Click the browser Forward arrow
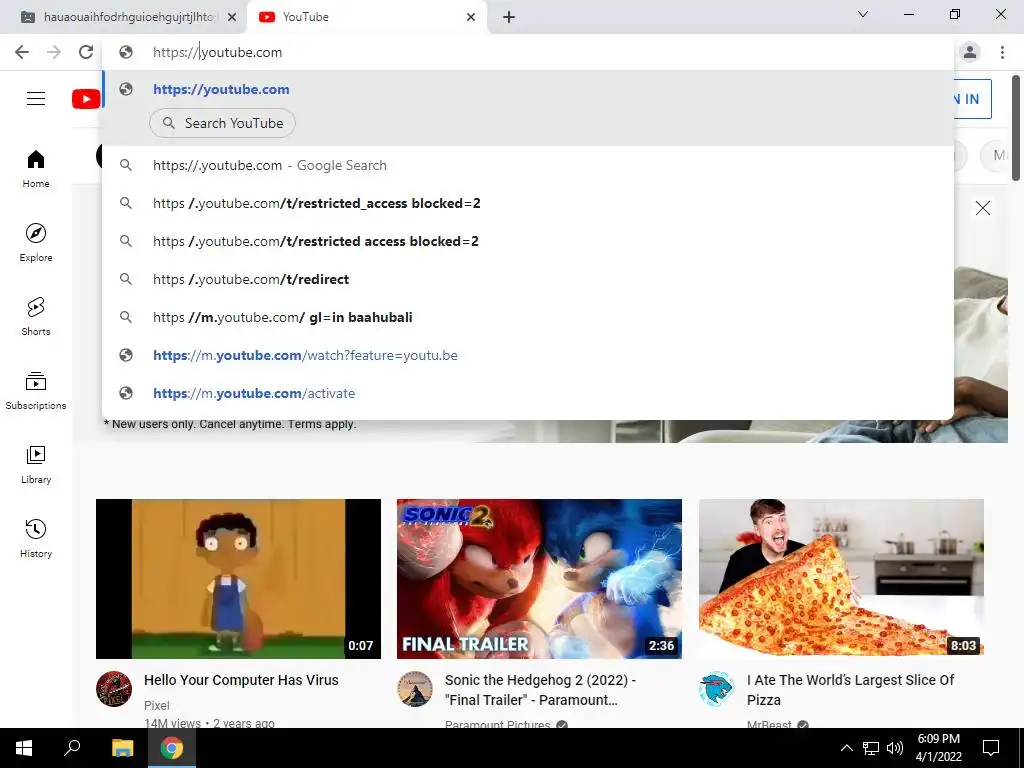The image size is (1024, 768). 54,52
